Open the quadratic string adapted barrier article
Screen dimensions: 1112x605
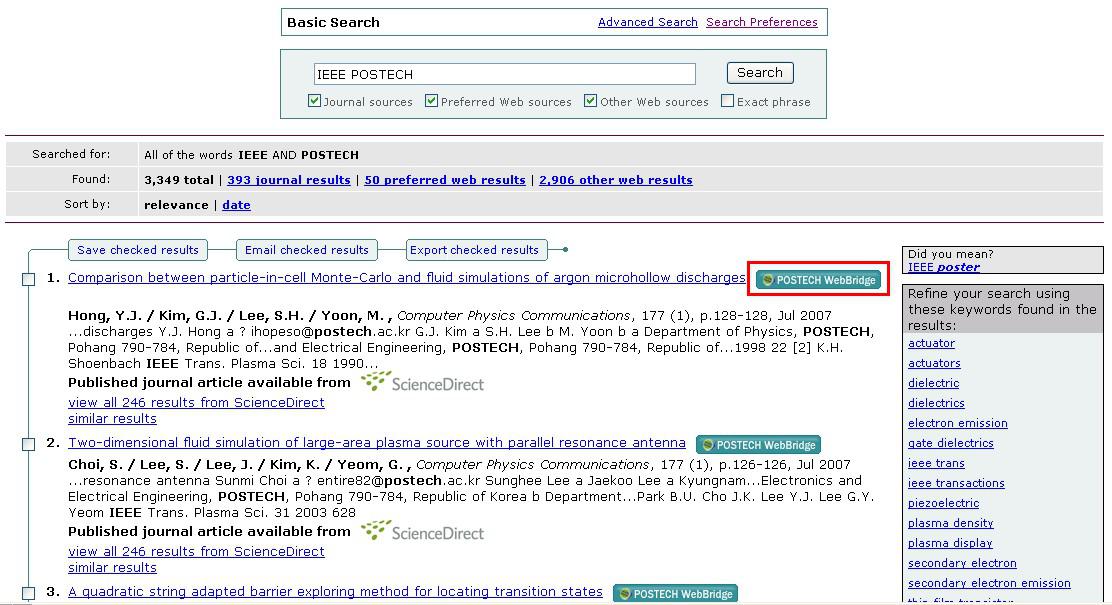tap(335, 592)
